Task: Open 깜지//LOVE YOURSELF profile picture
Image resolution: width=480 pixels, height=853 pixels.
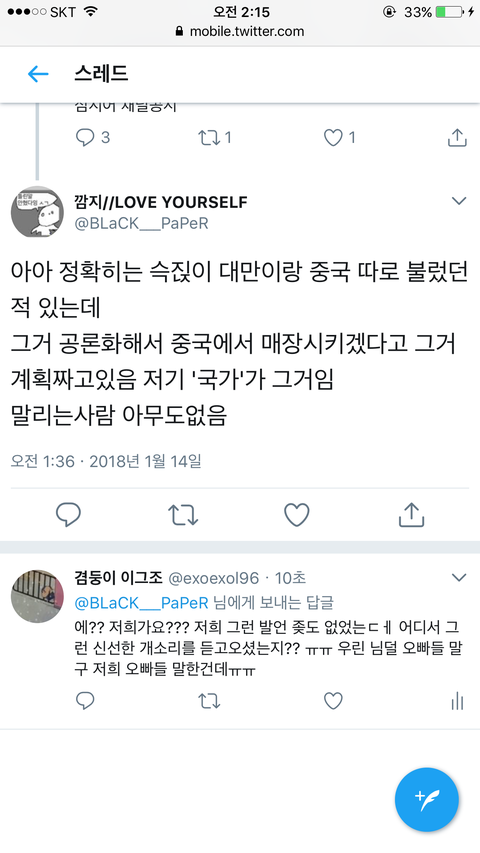Action: (37, 211)
